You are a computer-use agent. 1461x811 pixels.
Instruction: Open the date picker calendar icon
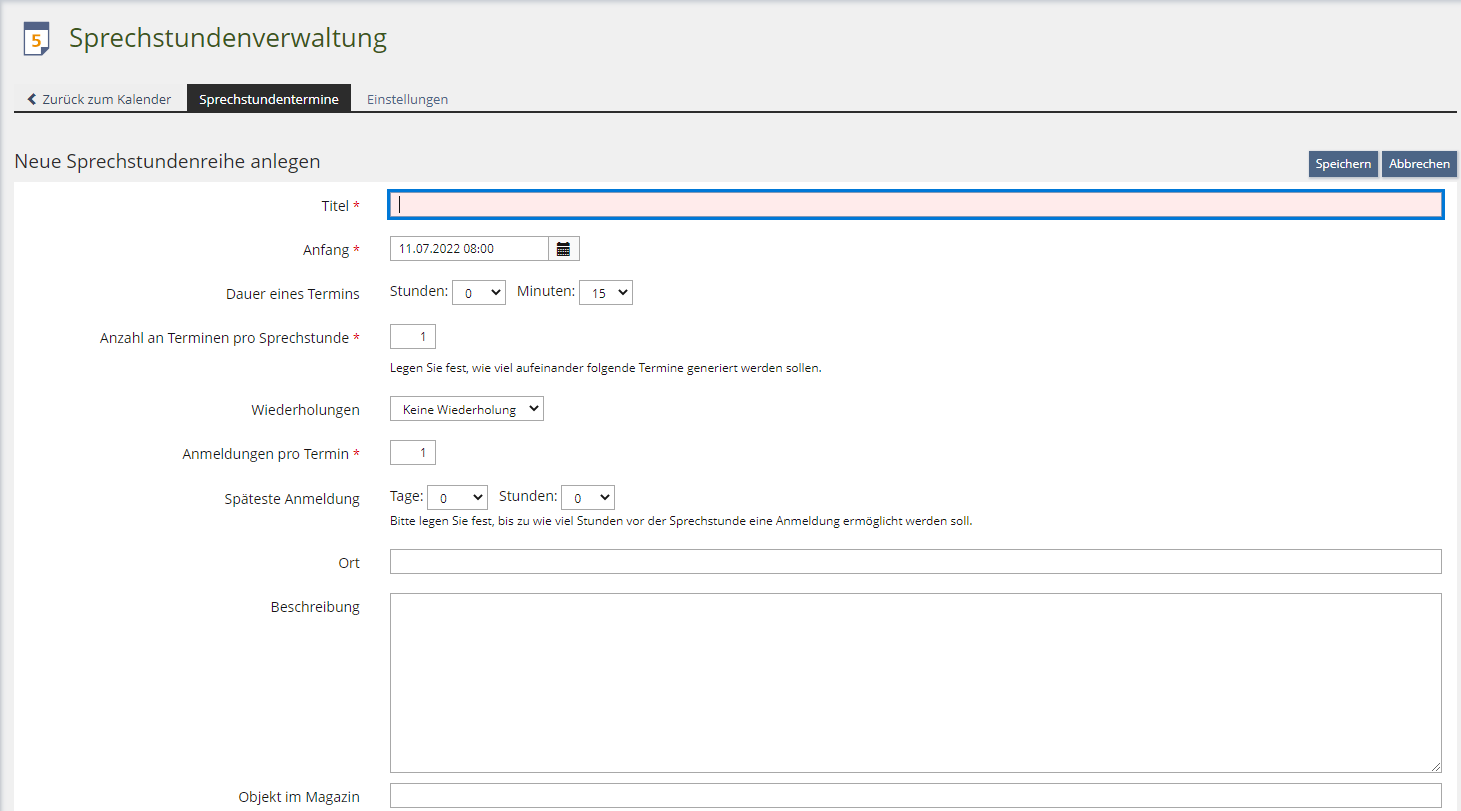(564, 249)
